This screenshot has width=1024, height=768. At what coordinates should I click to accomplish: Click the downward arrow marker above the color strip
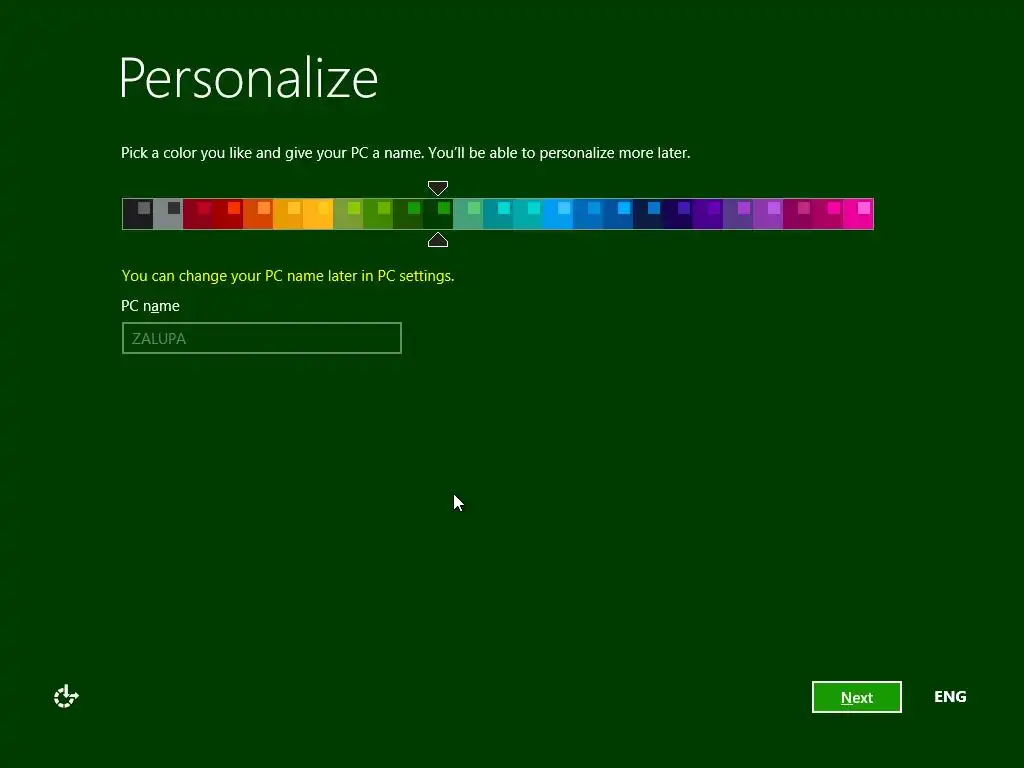pos(438,188)
